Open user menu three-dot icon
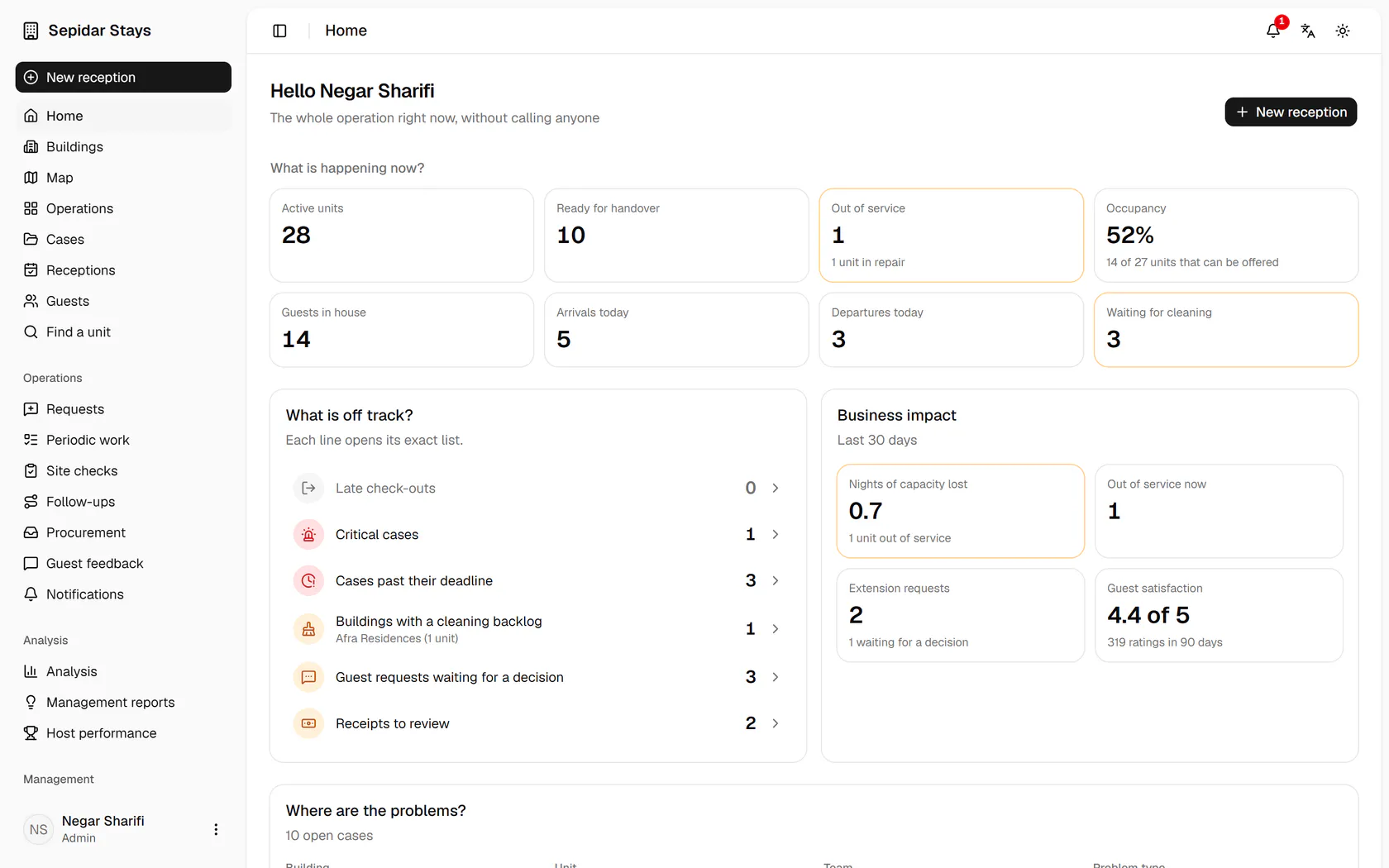1389x868 pixels. coord(216,829)
